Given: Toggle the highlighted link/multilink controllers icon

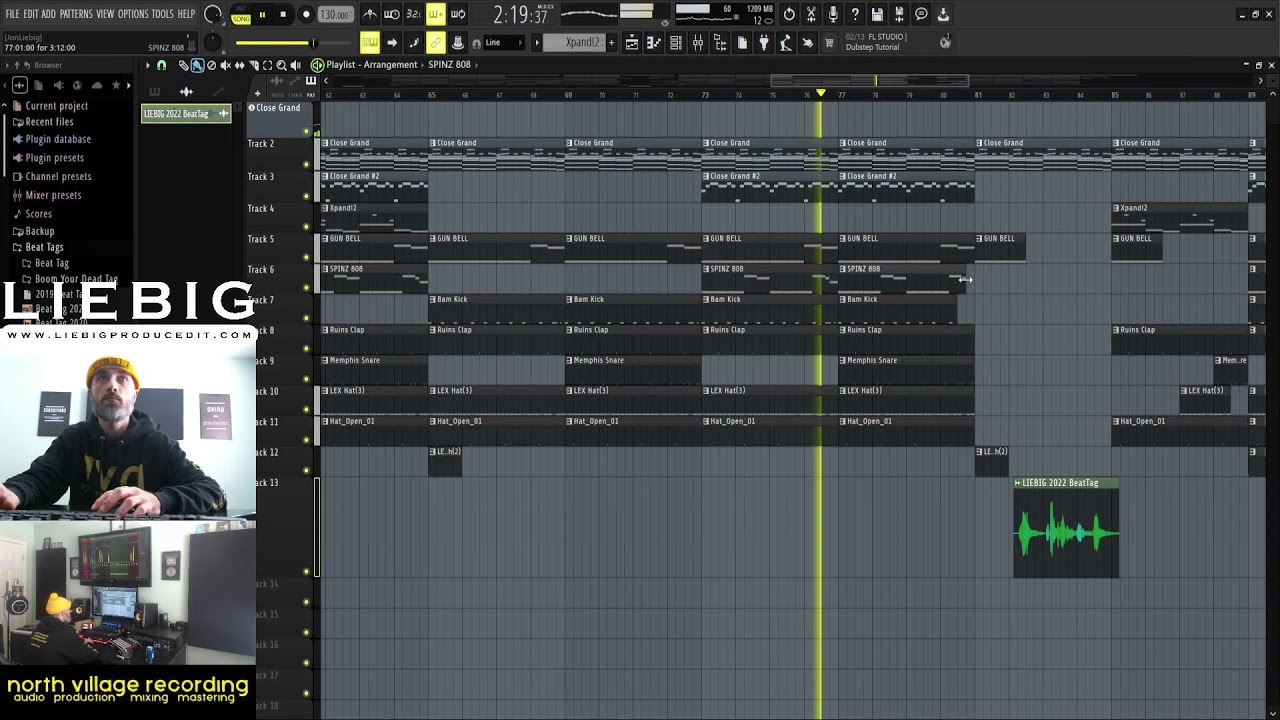Looking at the screenshot, I should [436, 42].
